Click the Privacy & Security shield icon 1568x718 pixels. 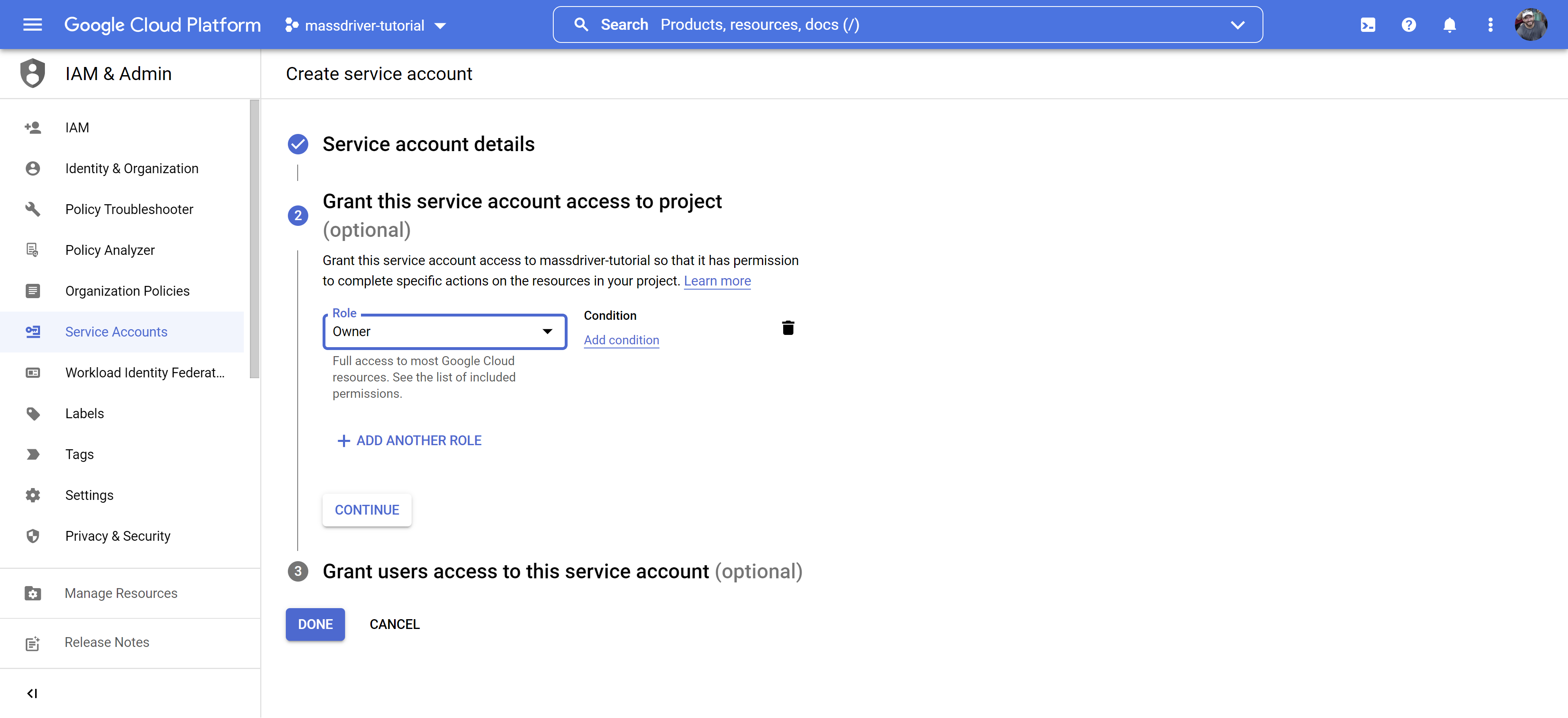(x=33, y=536)
